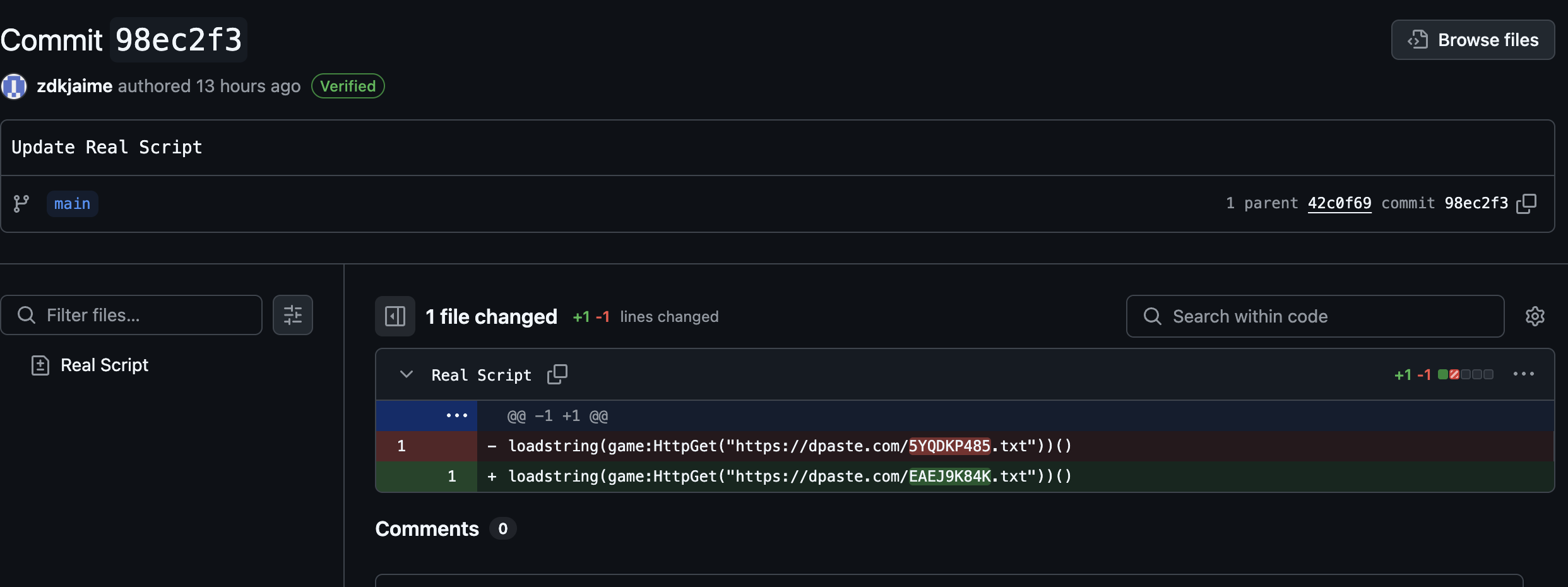Open the zdkjaime author profile
This screenshot has height=587, width=1568.
tap(74, 86)
